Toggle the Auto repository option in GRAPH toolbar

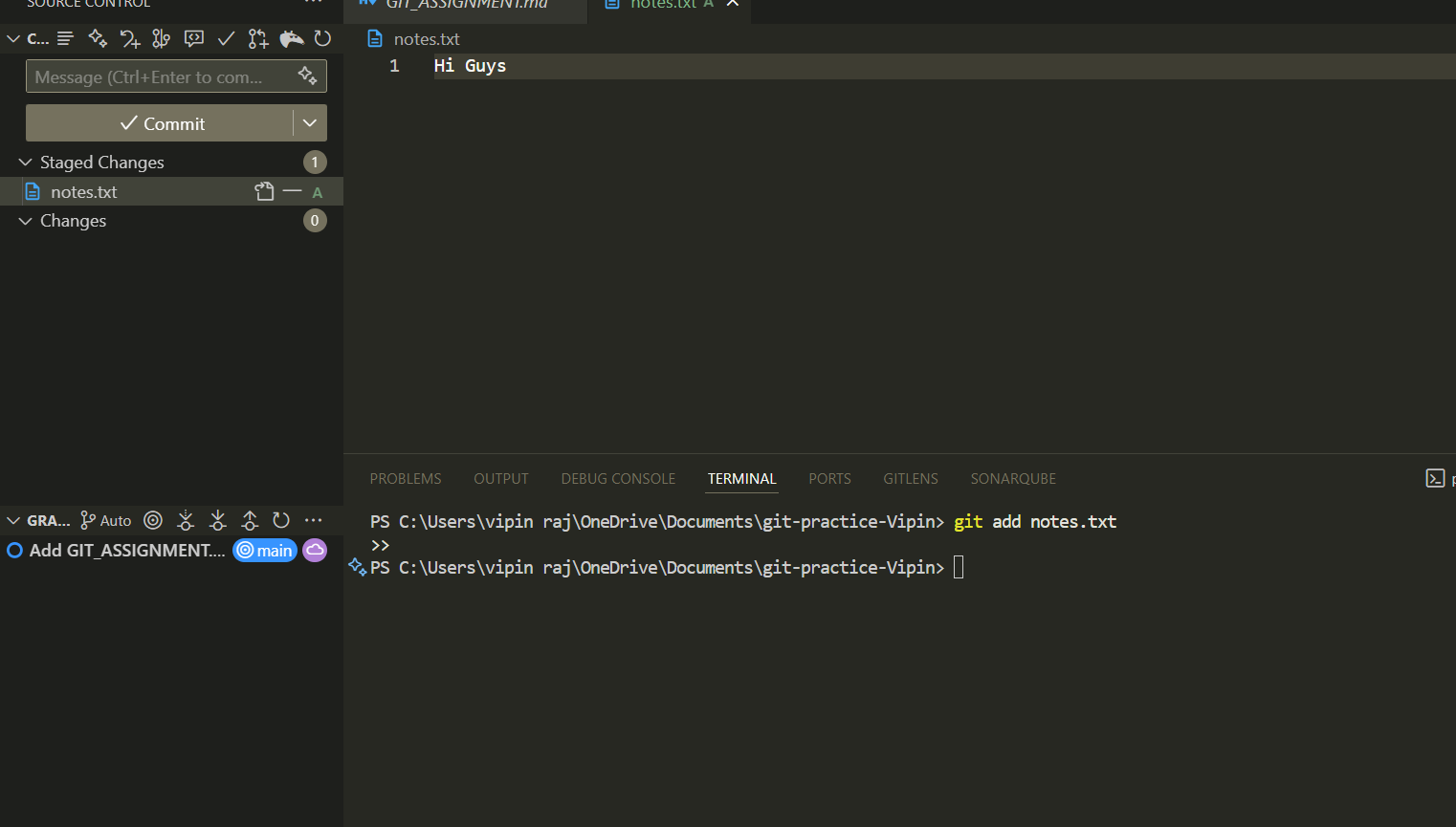[x=105, y=520]
